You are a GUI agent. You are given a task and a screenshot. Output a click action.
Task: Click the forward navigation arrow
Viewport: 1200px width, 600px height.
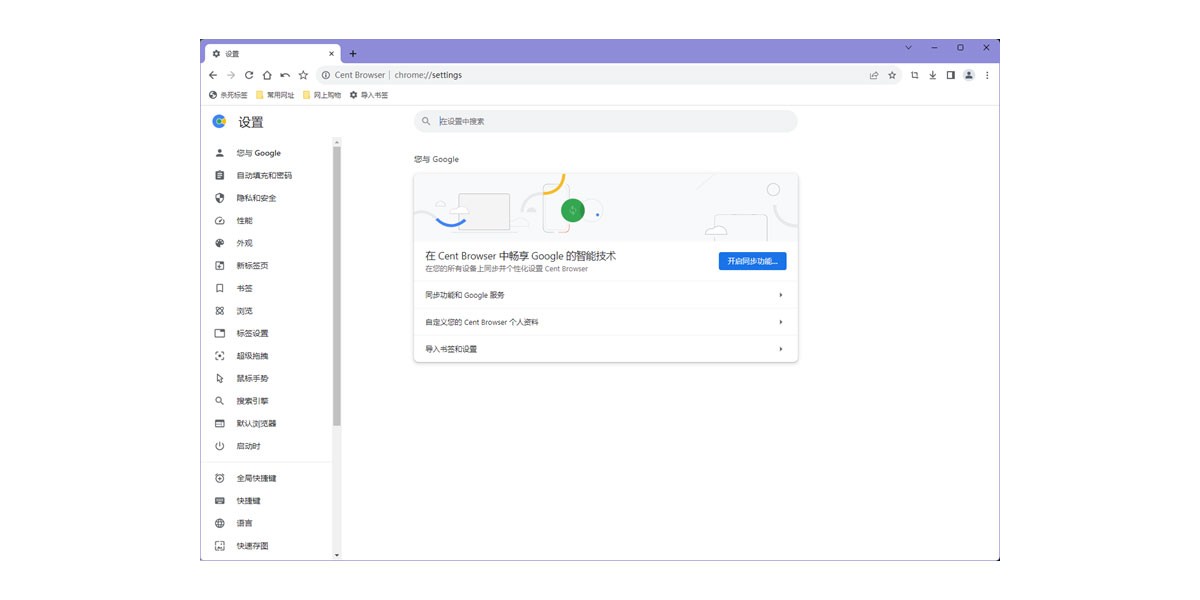(x=231, y=75)
